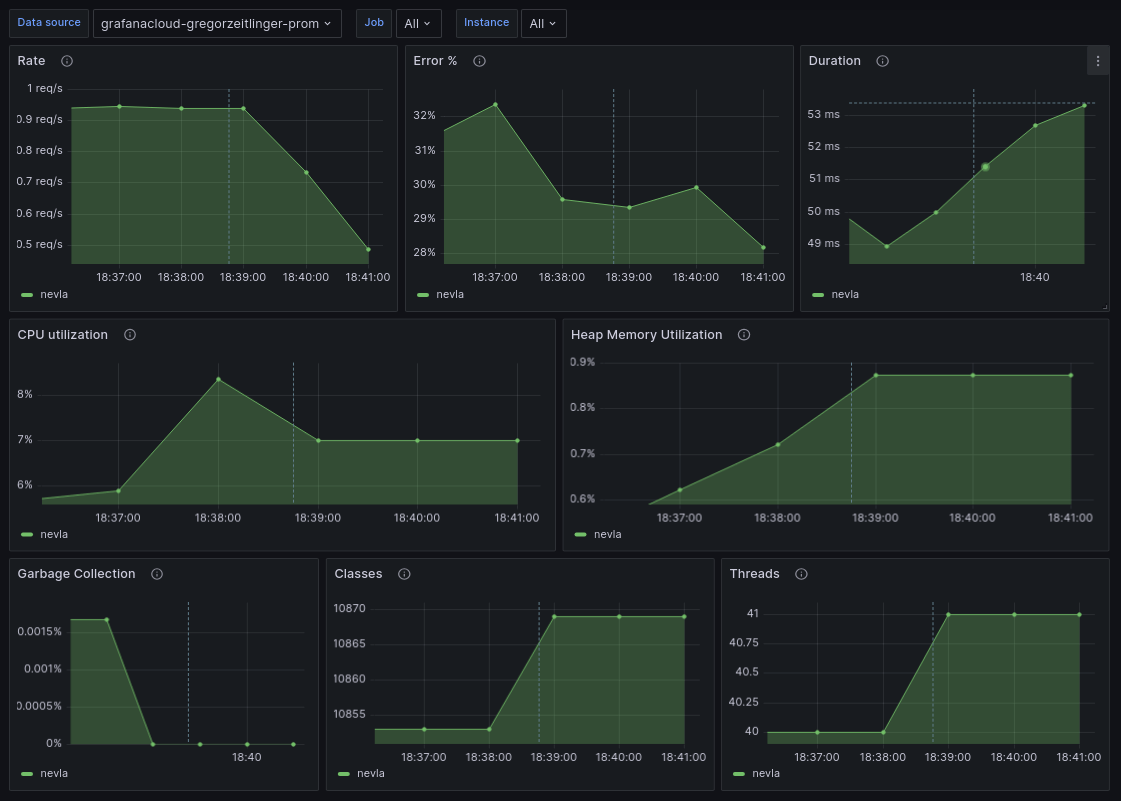Image resolution: width=1121 pixels, height=801 pixels.
Task: Click the Error % panel info icon
Action: pos(479,60)
